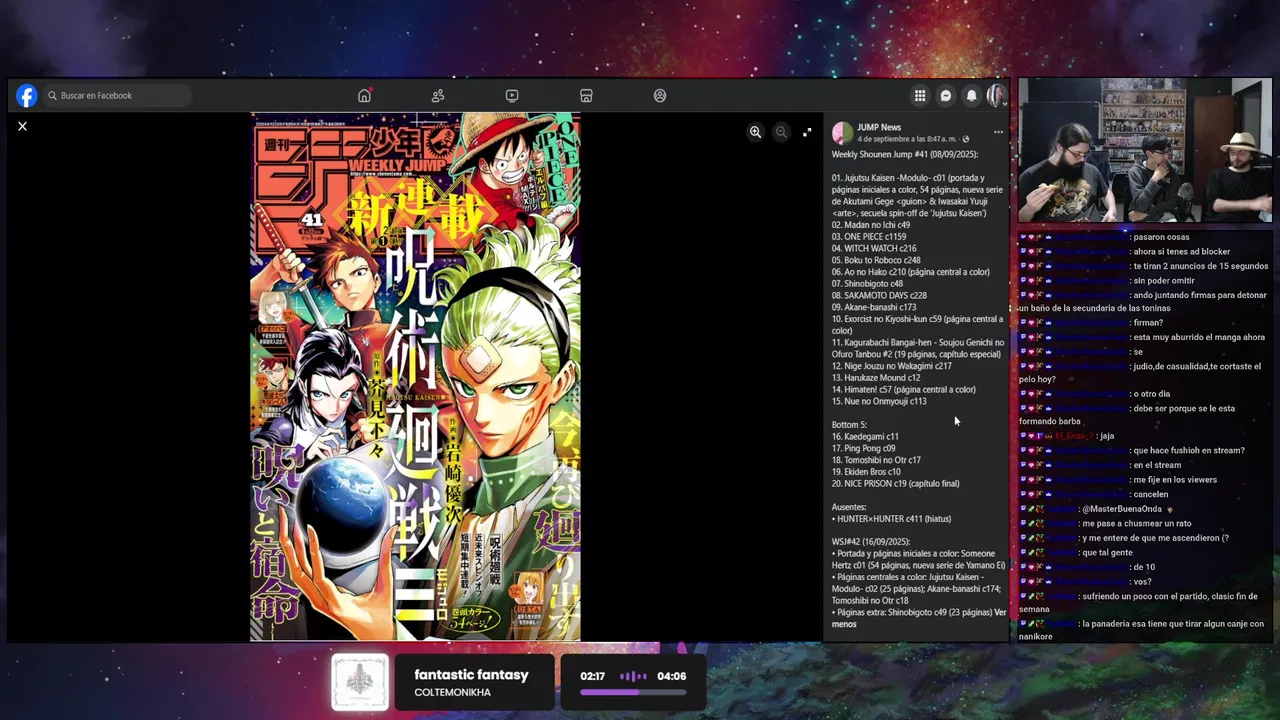
Task: Click the audio waveform indicator icon
Action: pyautogui.click(x=633, y=676)
